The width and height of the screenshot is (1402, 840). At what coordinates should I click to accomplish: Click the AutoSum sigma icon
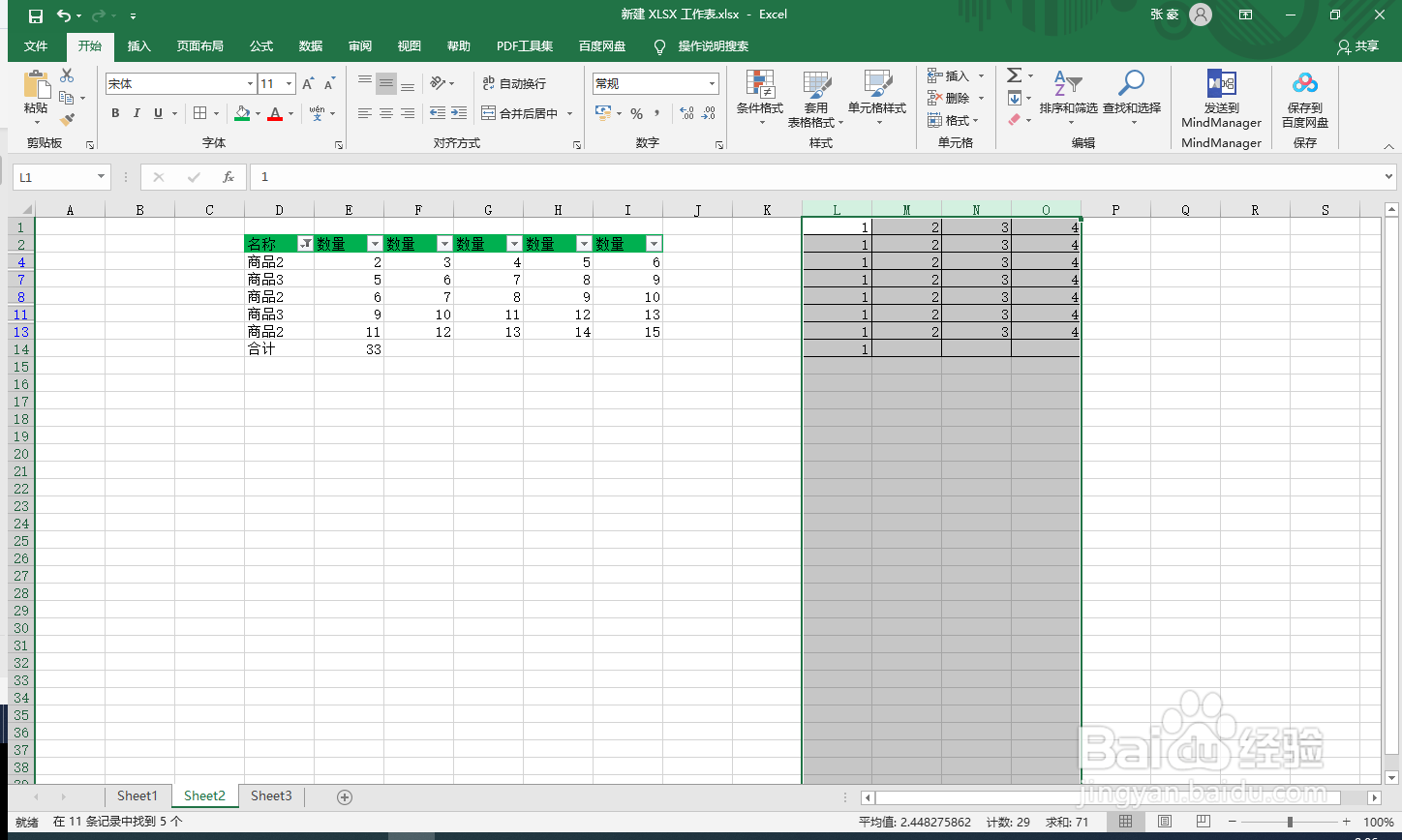coord(1014,75)
